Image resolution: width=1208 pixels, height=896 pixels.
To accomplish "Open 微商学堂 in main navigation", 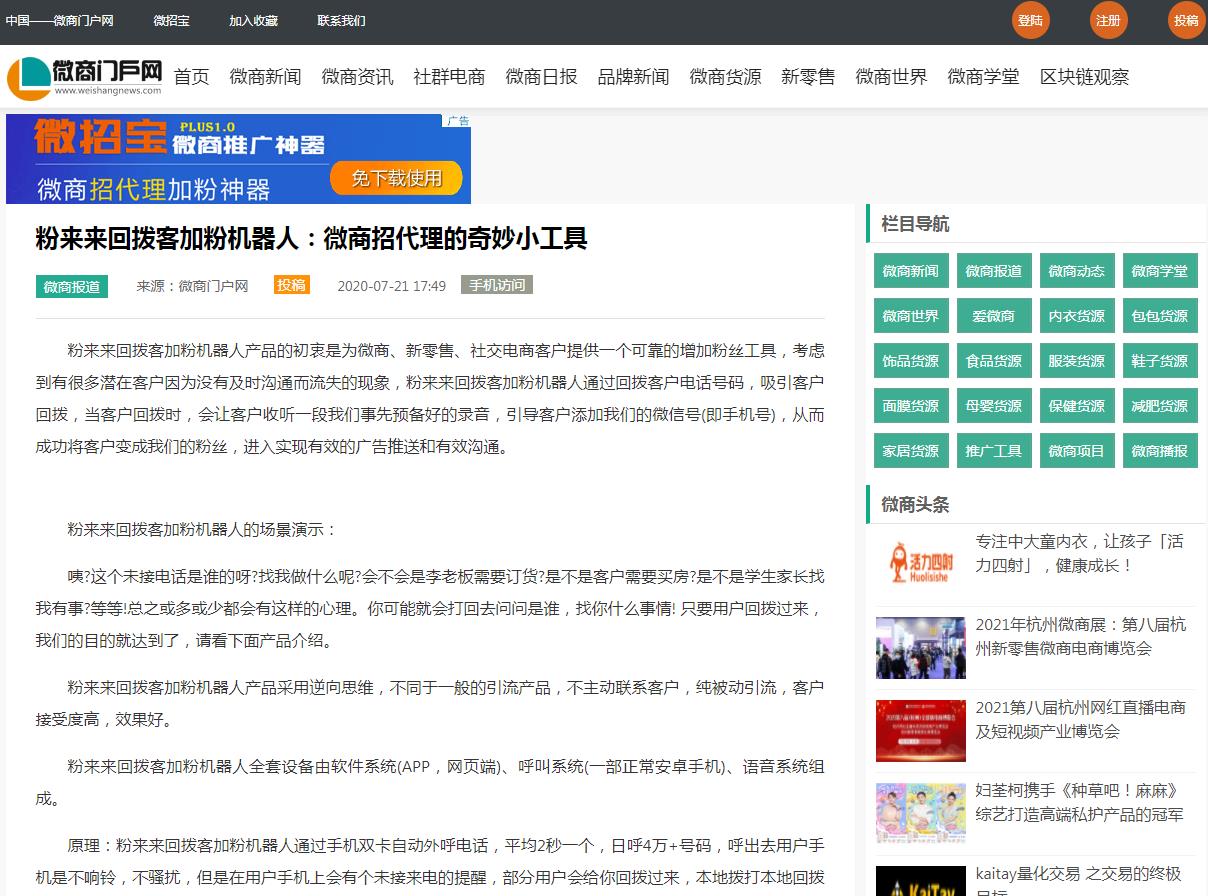I will click(x=983, y=77).
